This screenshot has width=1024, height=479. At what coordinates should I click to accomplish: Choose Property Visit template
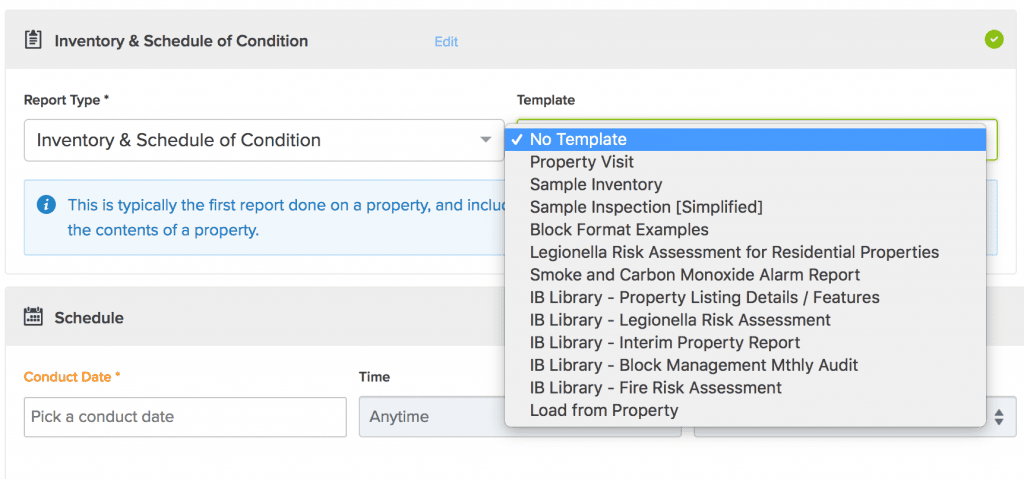pos(582,162)
